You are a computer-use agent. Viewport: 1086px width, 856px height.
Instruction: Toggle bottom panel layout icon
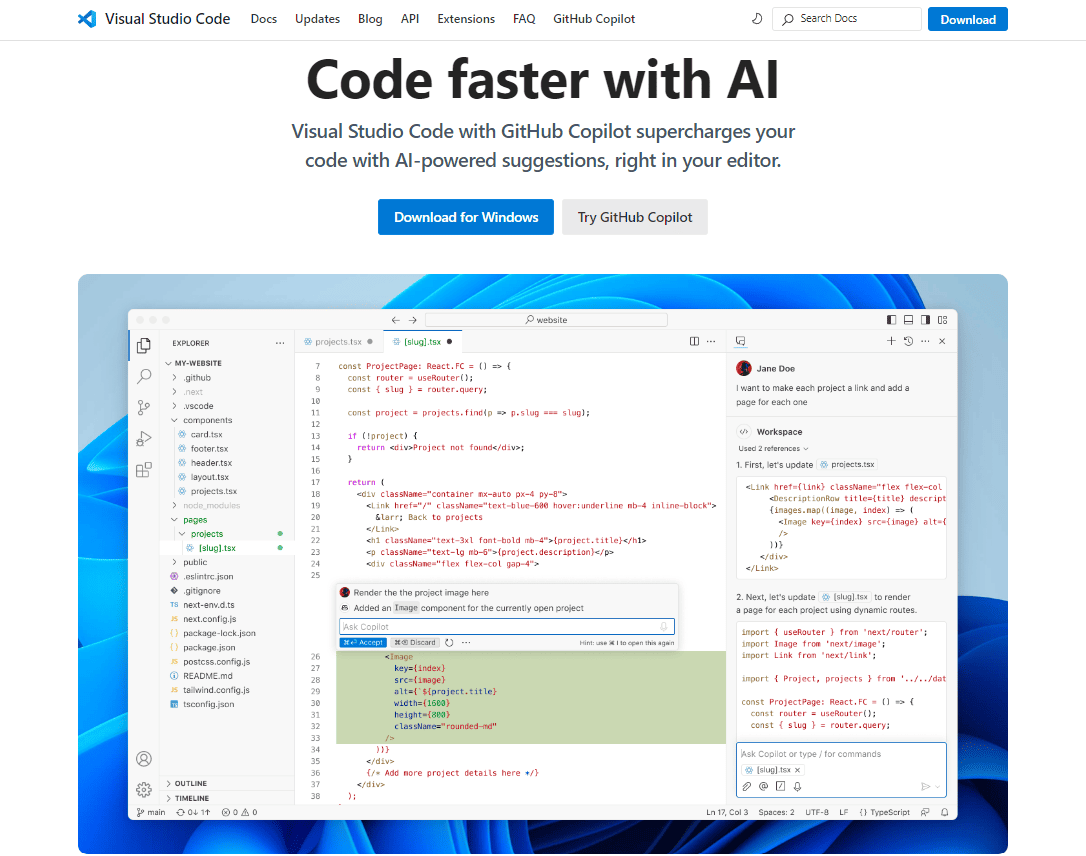(x=908, y=320)
